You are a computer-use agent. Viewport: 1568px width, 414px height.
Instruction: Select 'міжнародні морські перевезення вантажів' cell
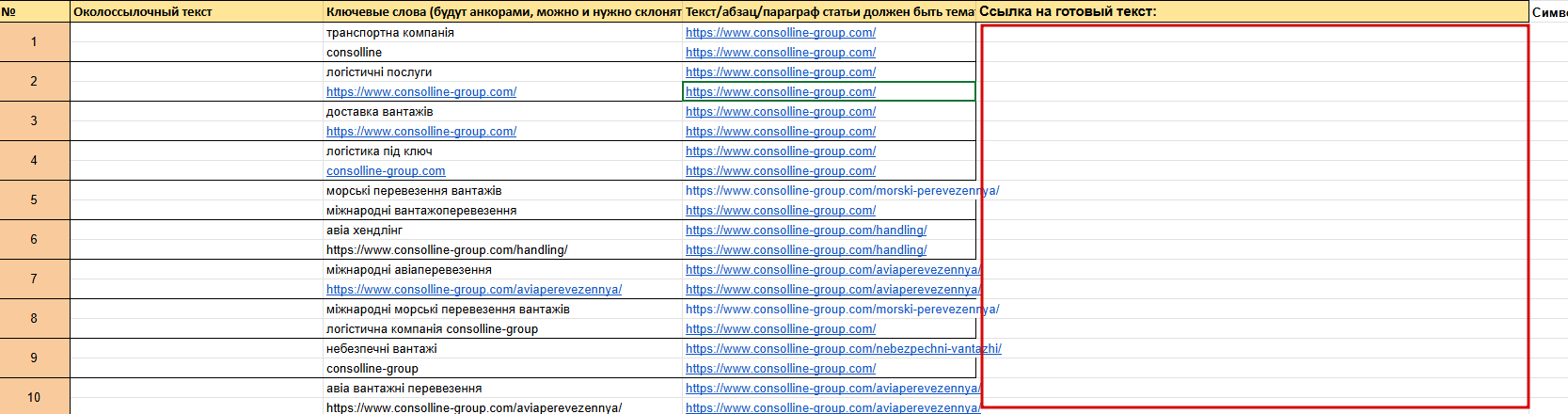pos(503,310)
